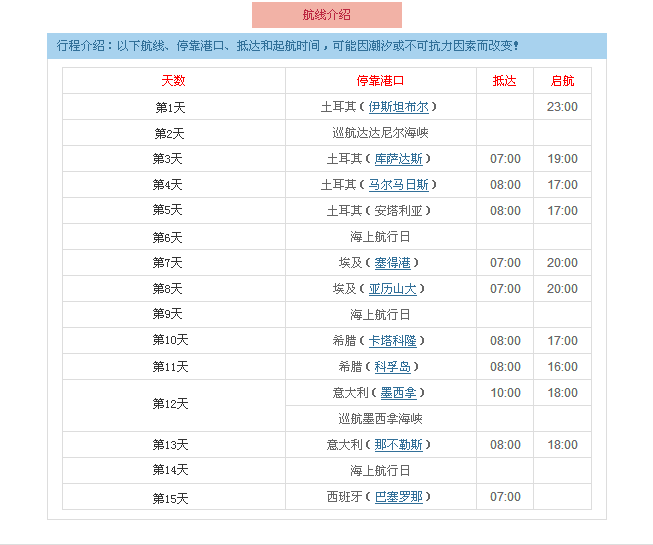
Task: Click the 第8天 row label
Action: click(x=167, y=289)
